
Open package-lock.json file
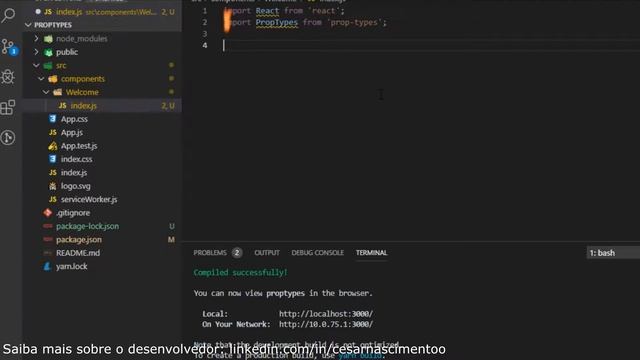87,226
